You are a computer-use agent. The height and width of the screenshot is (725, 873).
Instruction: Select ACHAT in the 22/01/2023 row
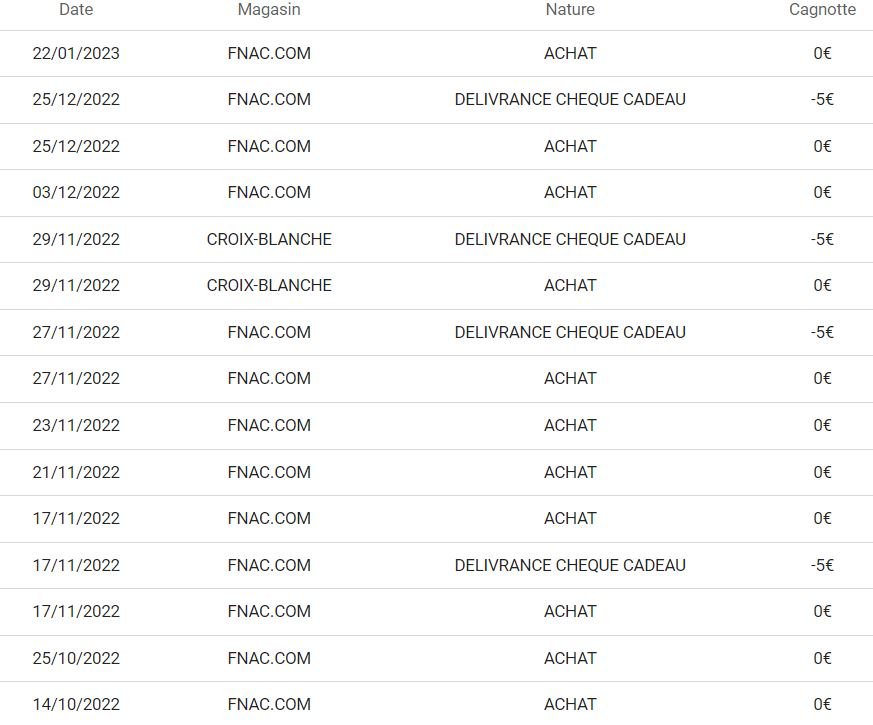point(570,54)
